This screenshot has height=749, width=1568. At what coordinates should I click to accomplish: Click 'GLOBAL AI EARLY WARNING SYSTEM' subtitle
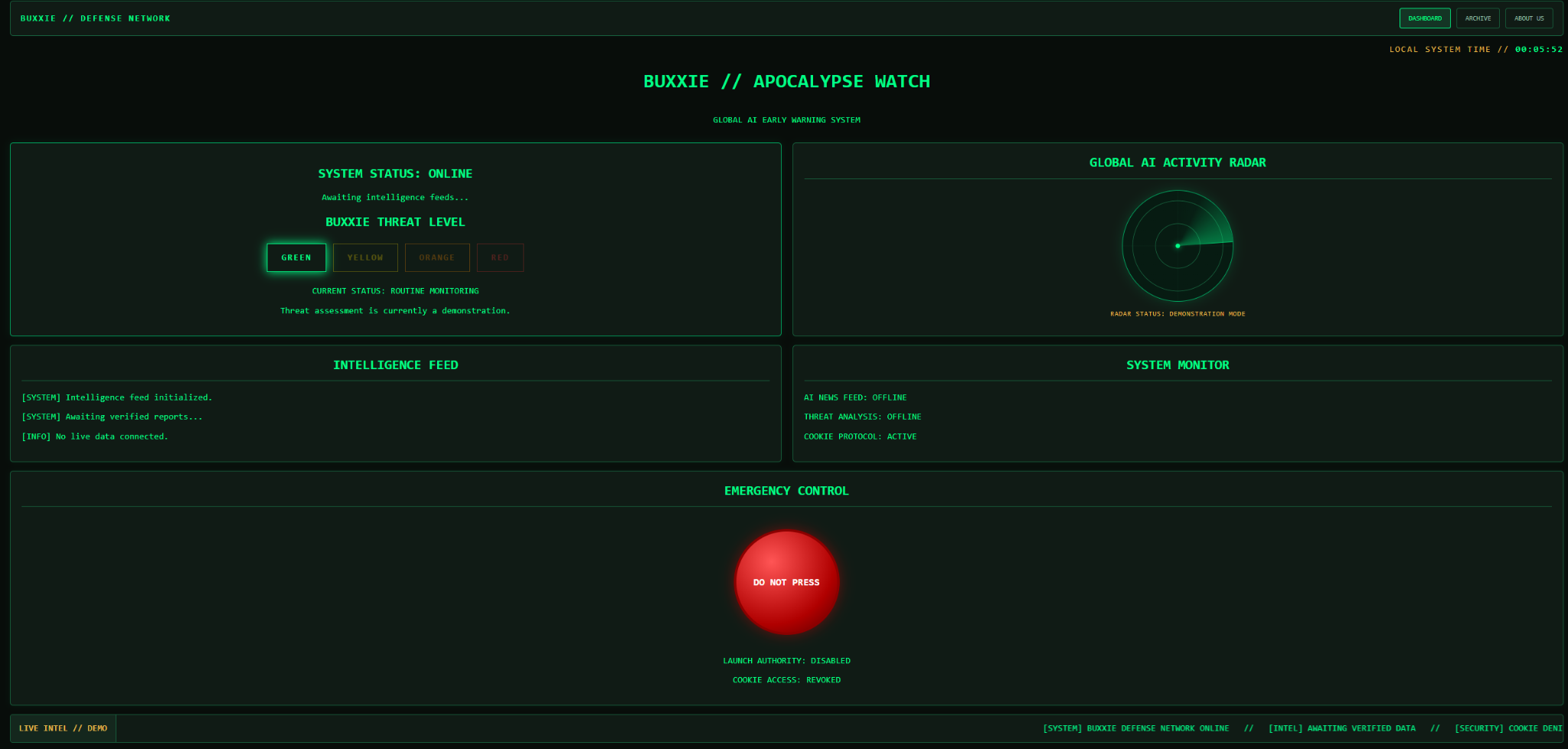pos(786,120)
